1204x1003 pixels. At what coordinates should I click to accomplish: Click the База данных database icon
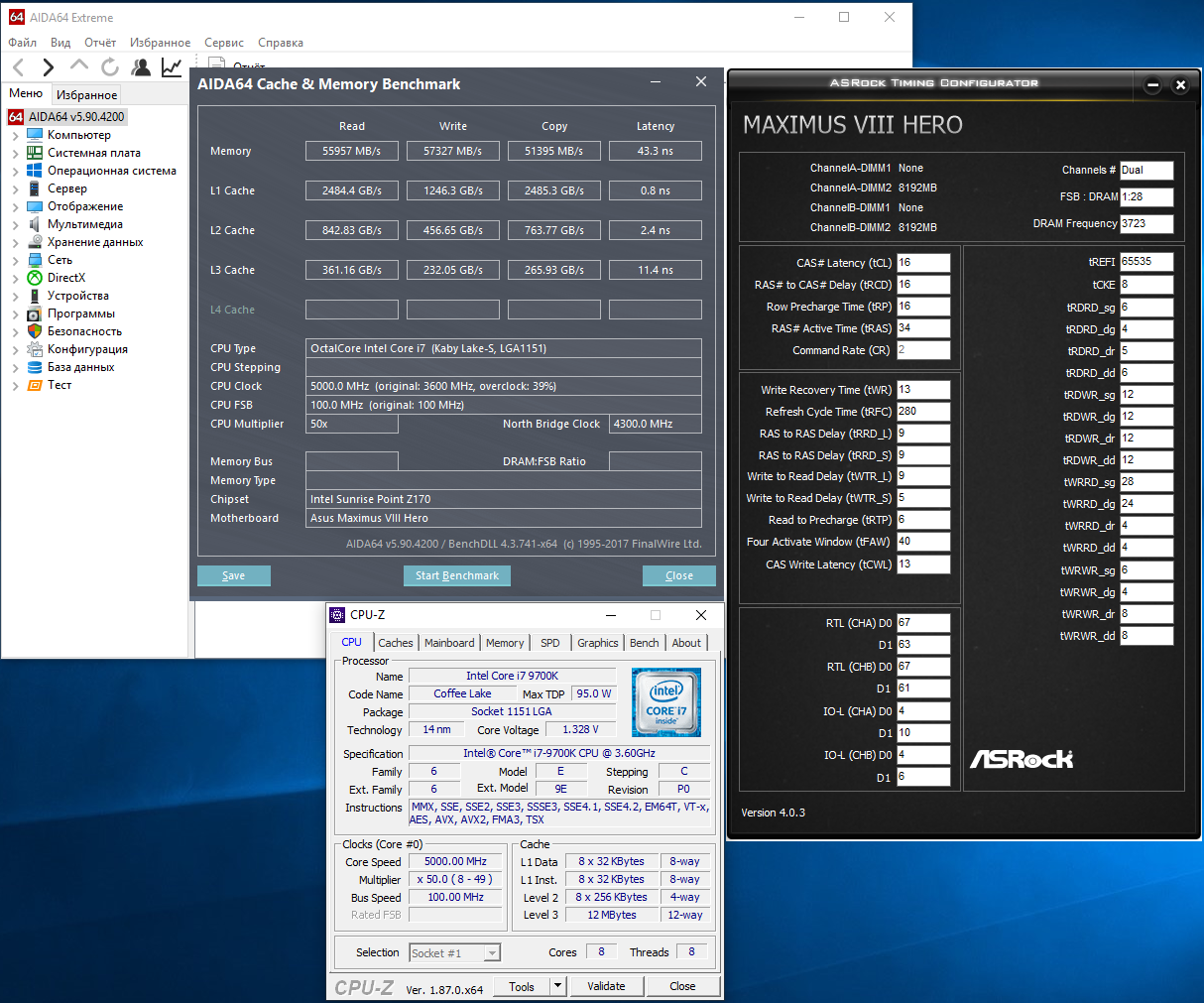pos(35,367)
